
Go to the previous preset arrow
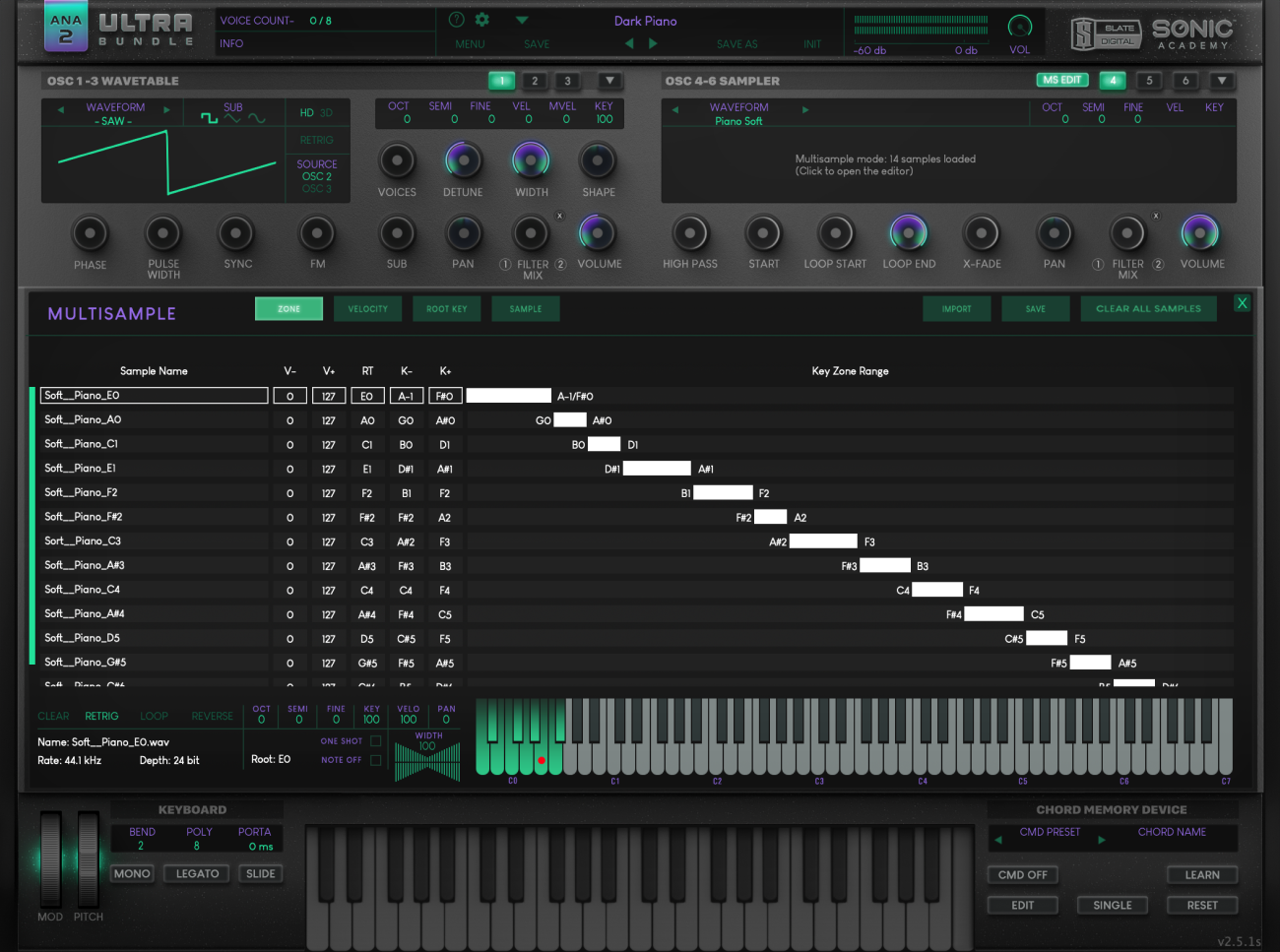629,43
